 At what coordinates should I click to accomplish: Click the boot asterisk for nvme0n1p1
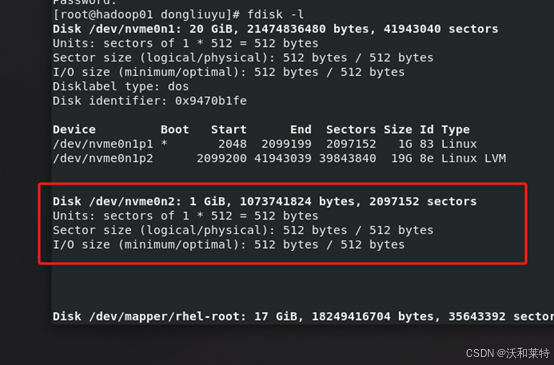point(164,145)
